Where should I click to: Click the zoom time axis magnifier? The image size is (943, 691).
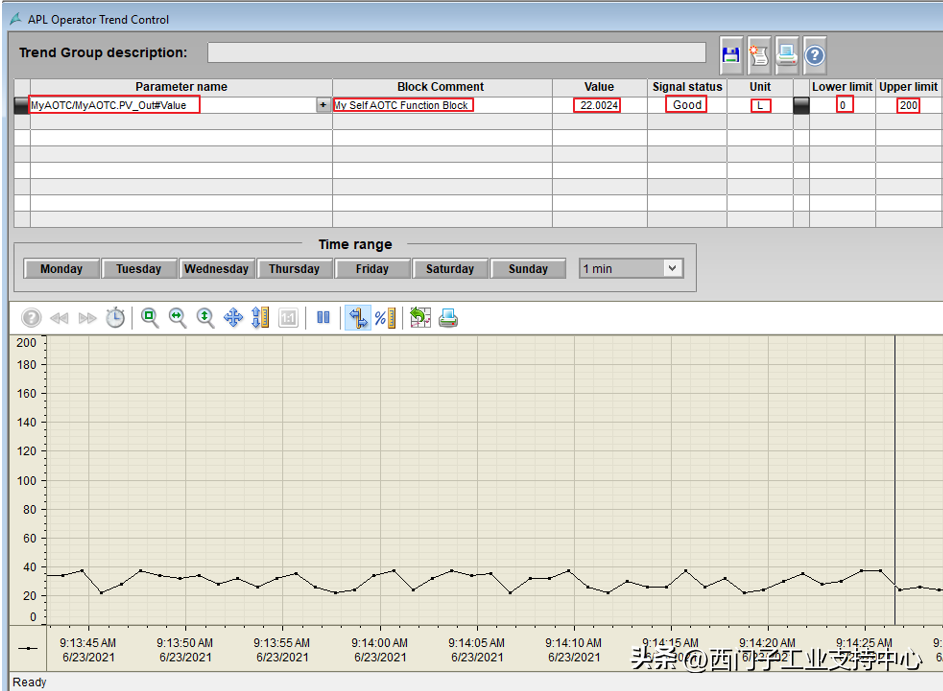(178, 318)
